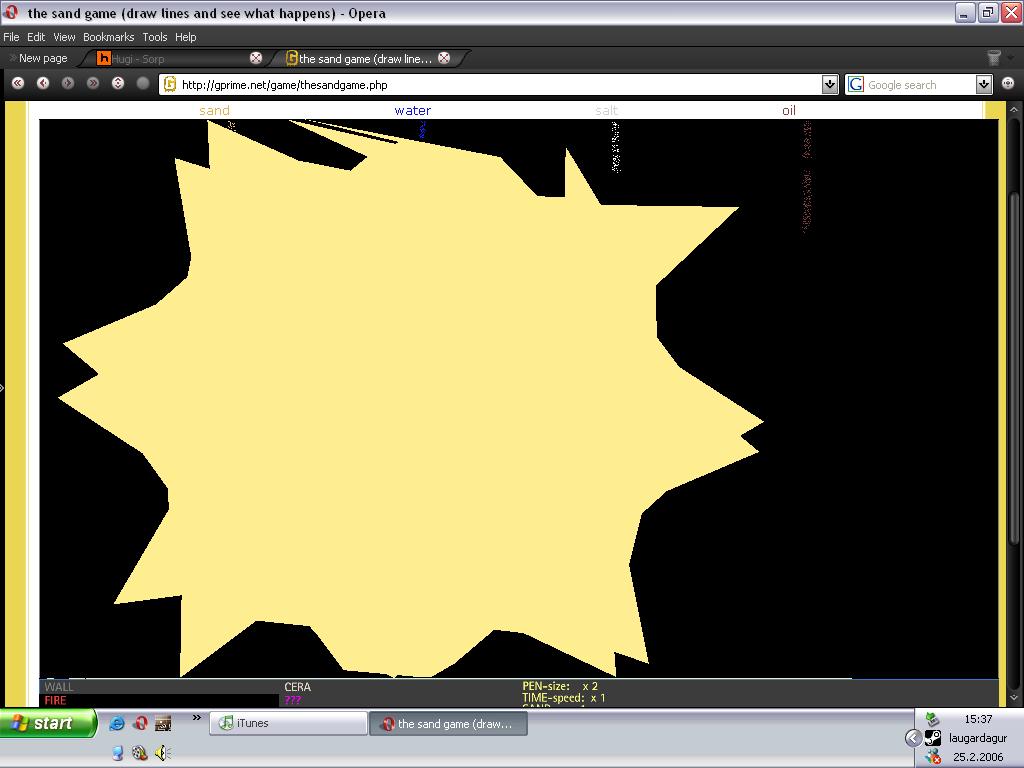Viewport: 1024px width, 768px height.
Task: Click the site favicon in address bar
Action: [x=170, y=84]
